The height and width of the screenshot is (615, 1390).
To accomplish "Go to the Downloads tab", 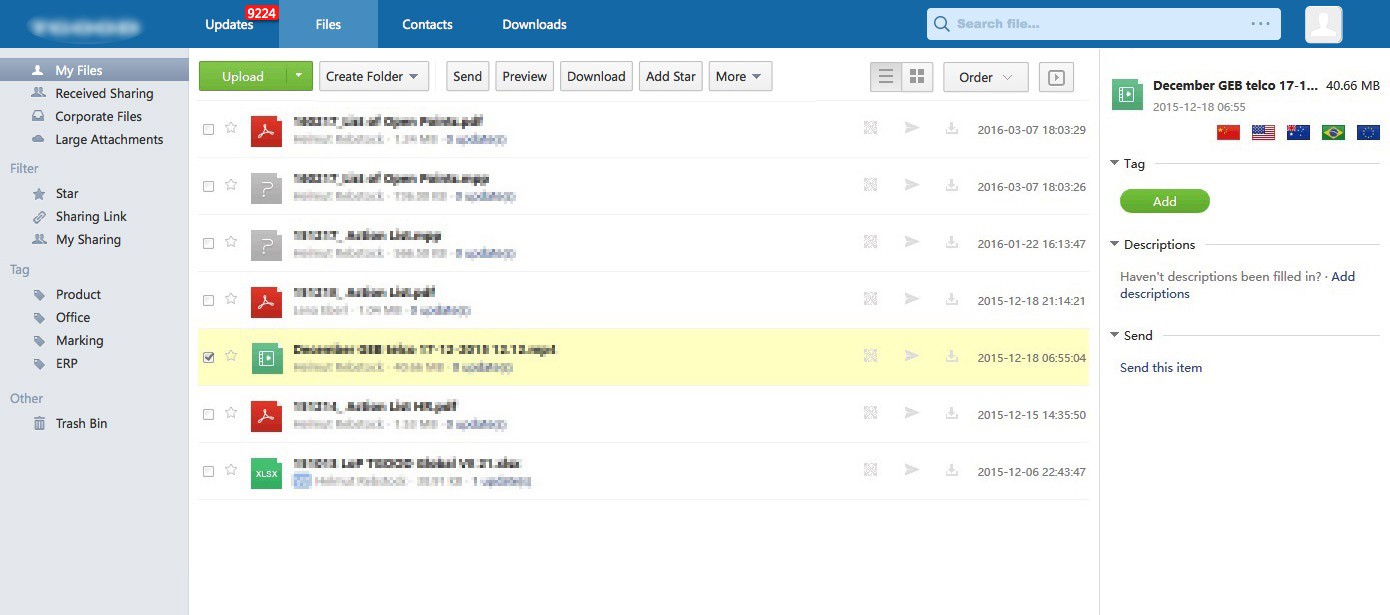I will tap(534, 24).
